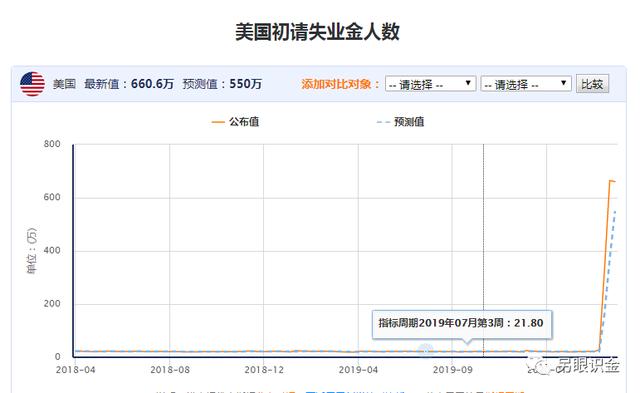This screenshot has height=393, width=640.
Task: Click the latest value 660.6万
Action: (x=152, y=84)
